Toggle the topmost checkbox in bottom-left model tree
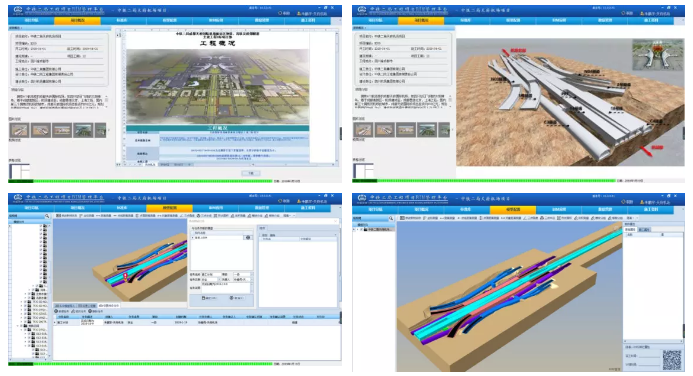Viewport: 693px width, 376px height. tap(40, 226)
